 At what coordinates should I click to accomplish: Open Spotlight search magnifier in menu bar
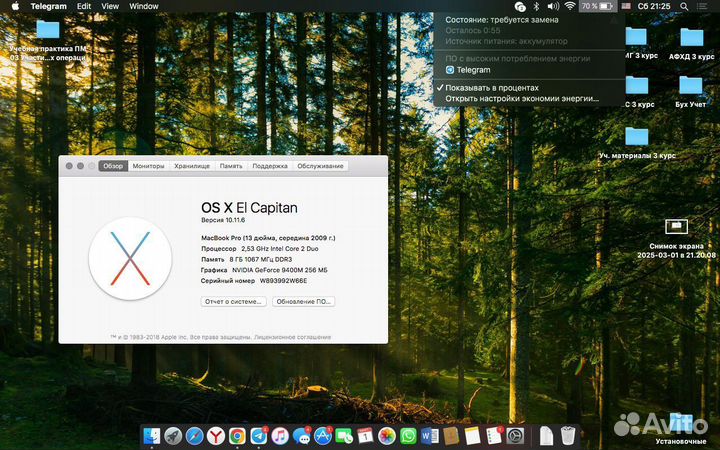pyautogui.click(x=684, y=6)
